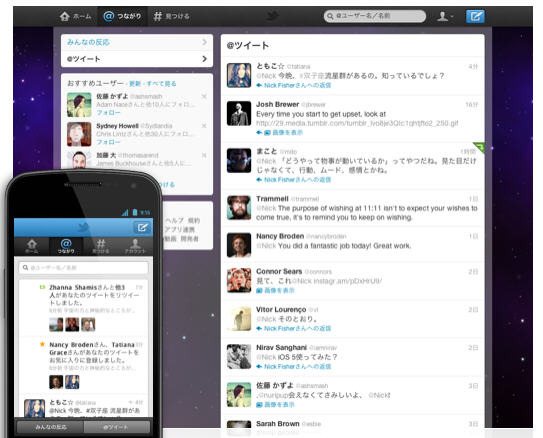The width and height of the screenshot is (543, 438).
Task: Click Josh Brewer name in tweet
Action: pyautogui.click(x=277, y=104)
